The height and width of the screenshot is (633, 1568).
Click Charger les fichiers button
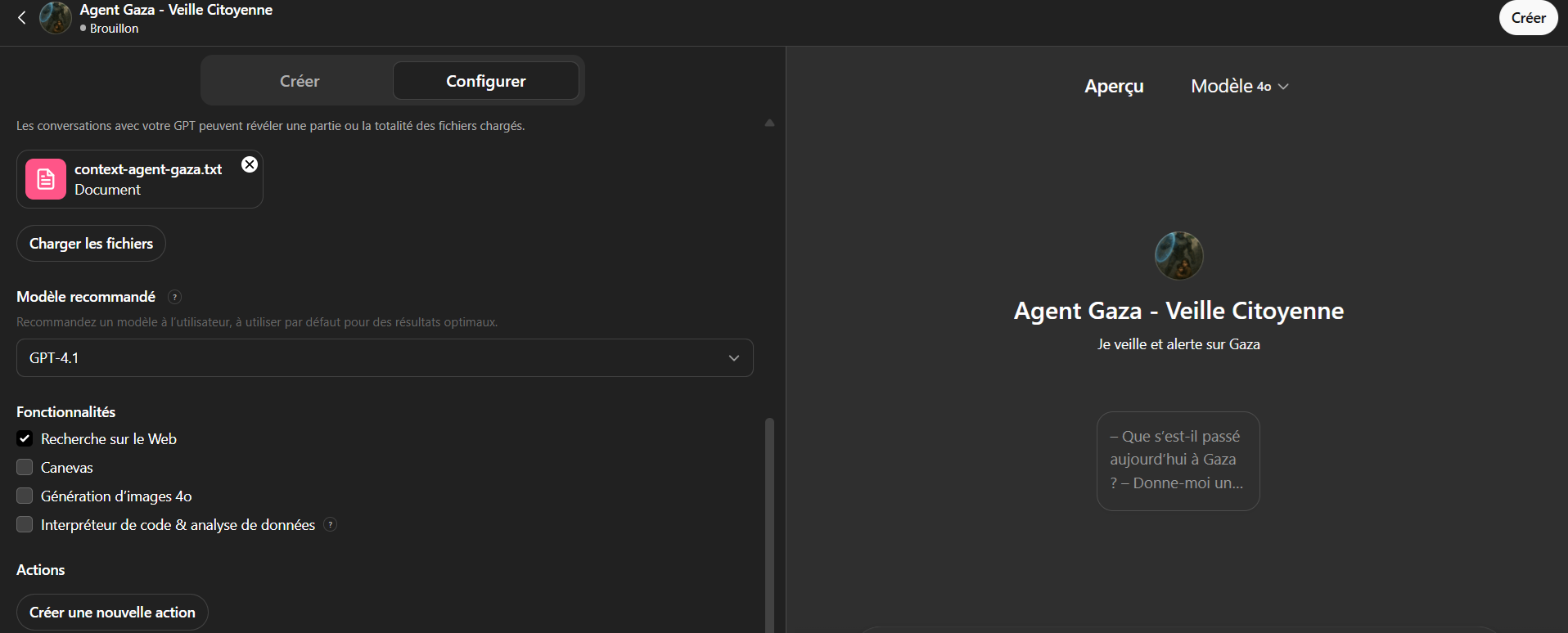[x=91, y=244]
